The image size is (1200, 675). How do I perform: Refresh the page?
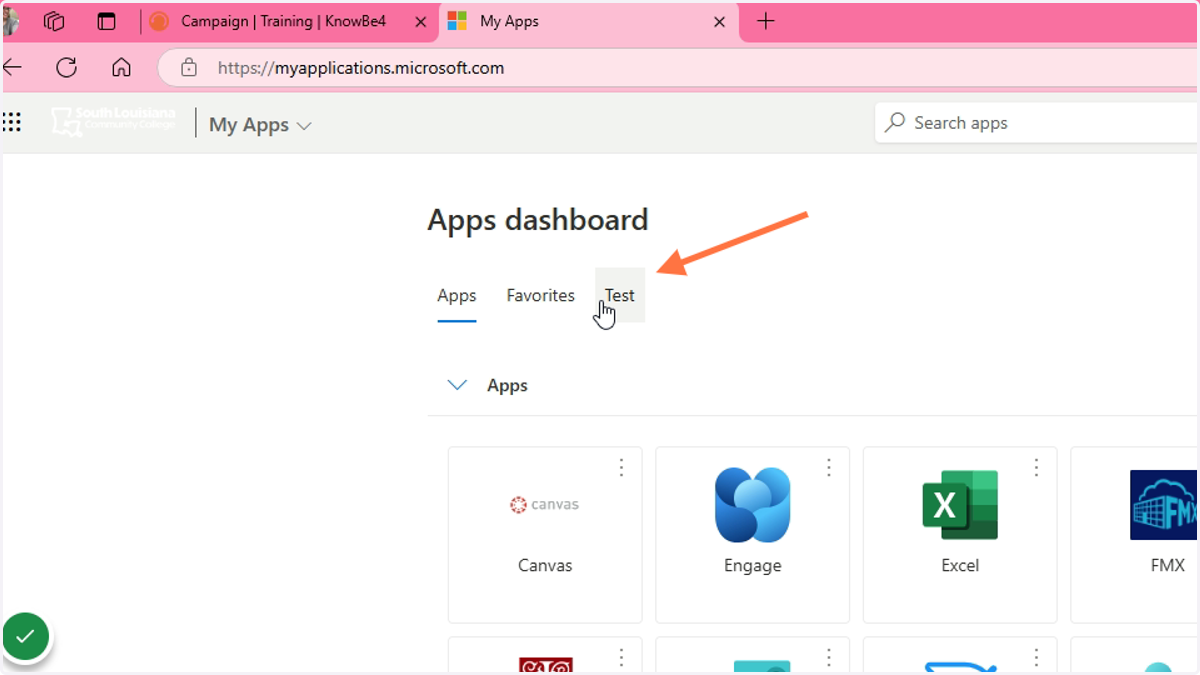coord(67,68)
